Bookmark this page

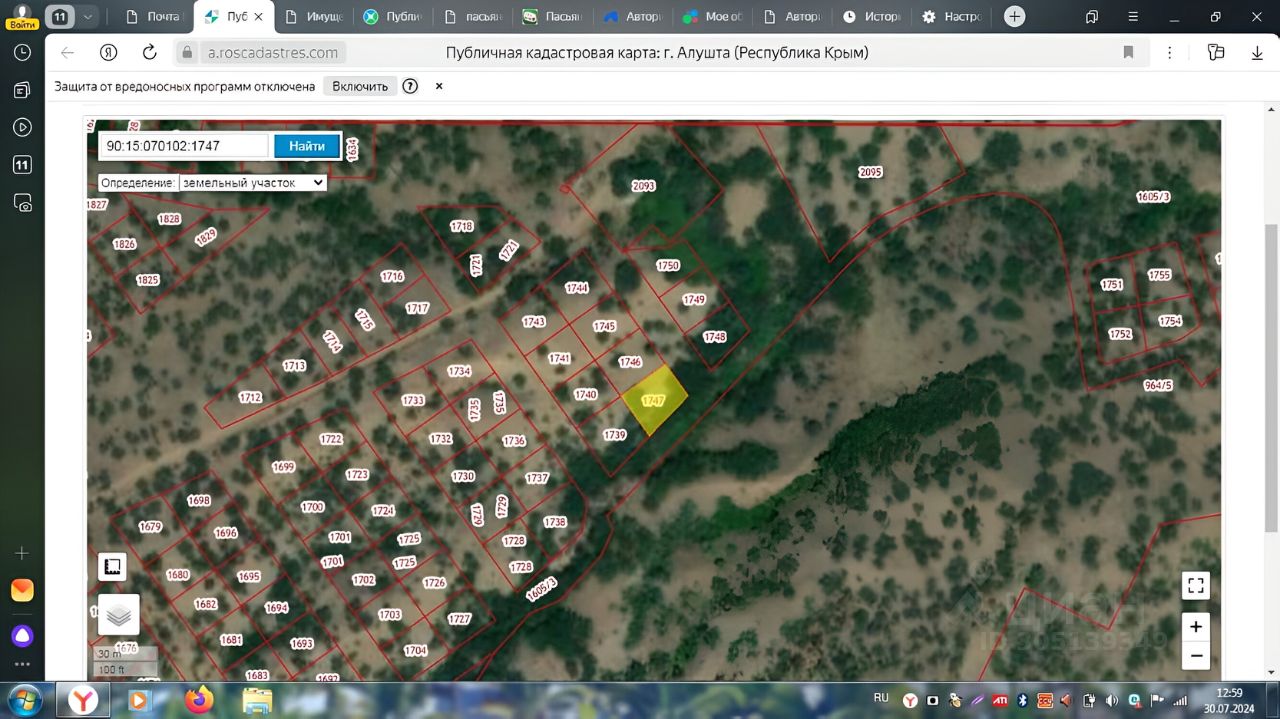coord(1128,53)
